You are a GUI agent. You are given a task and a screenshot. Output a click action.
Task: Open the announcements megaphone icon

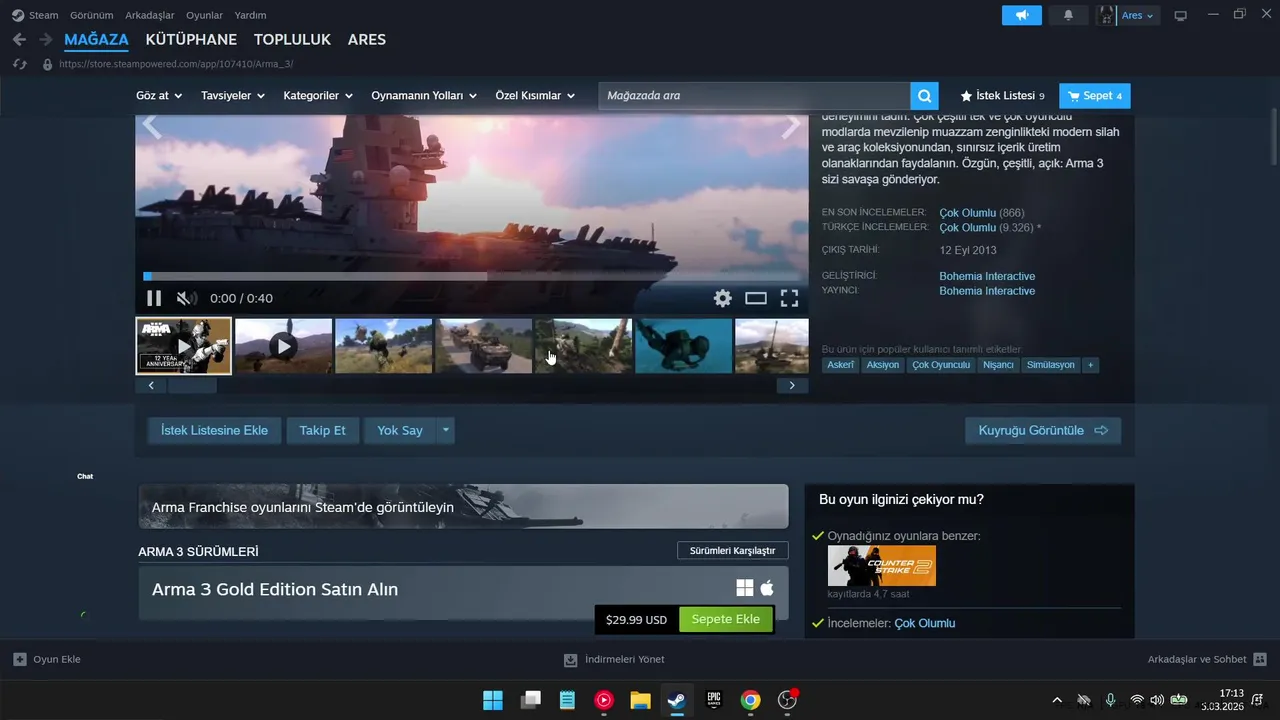click(1022, 15)
